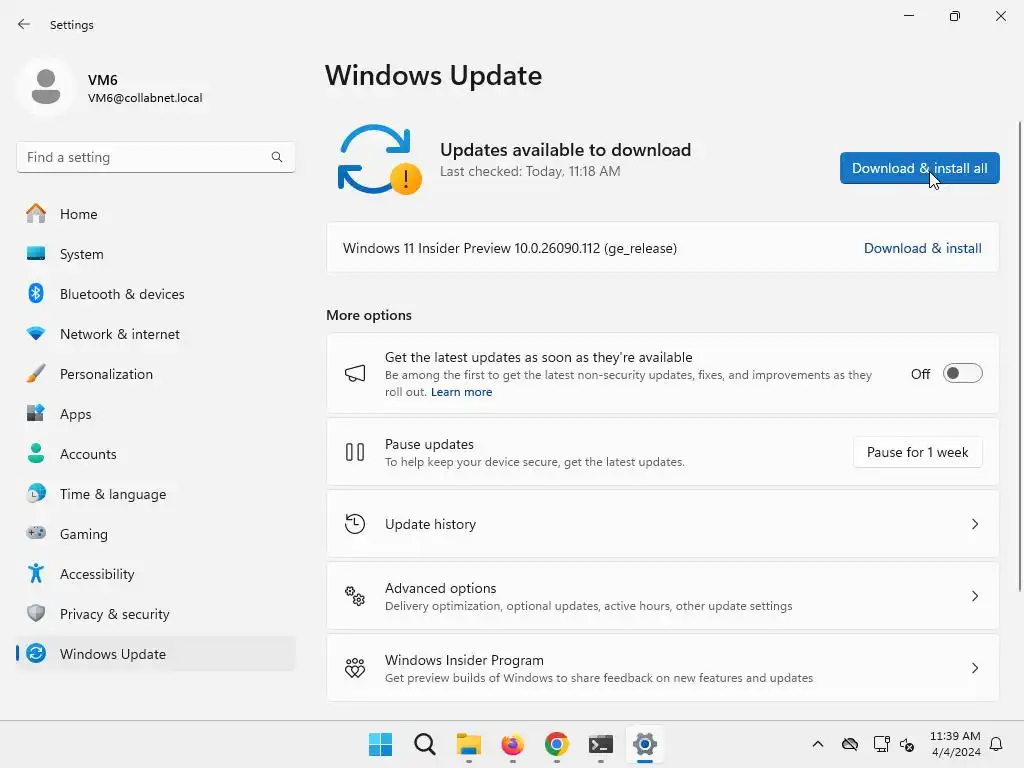Click the Bluetooth icon in sidebar

point(36,293)
